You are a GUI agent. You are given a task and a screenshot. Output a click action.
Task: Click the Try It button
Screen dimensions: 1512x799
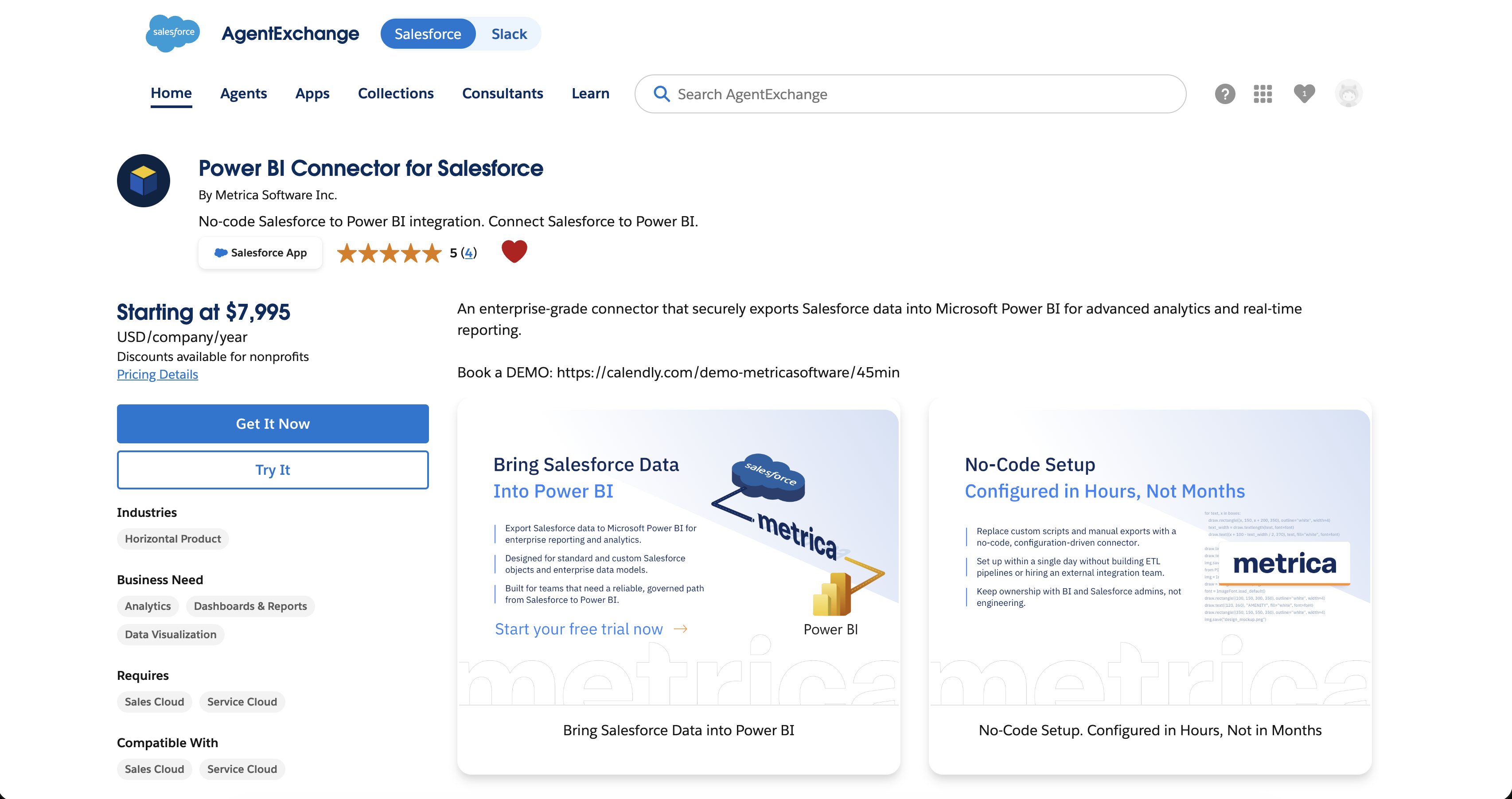273,470
